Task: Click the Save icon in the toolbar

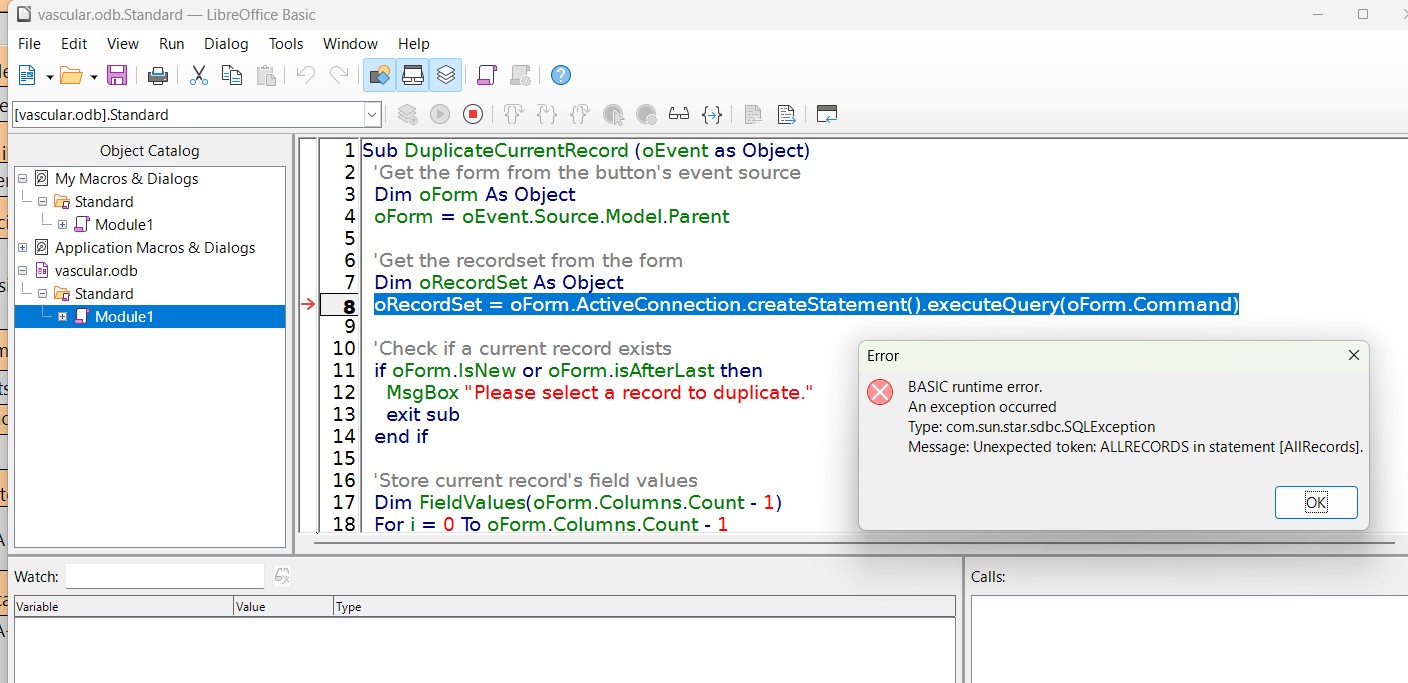Action: [117, 75]
